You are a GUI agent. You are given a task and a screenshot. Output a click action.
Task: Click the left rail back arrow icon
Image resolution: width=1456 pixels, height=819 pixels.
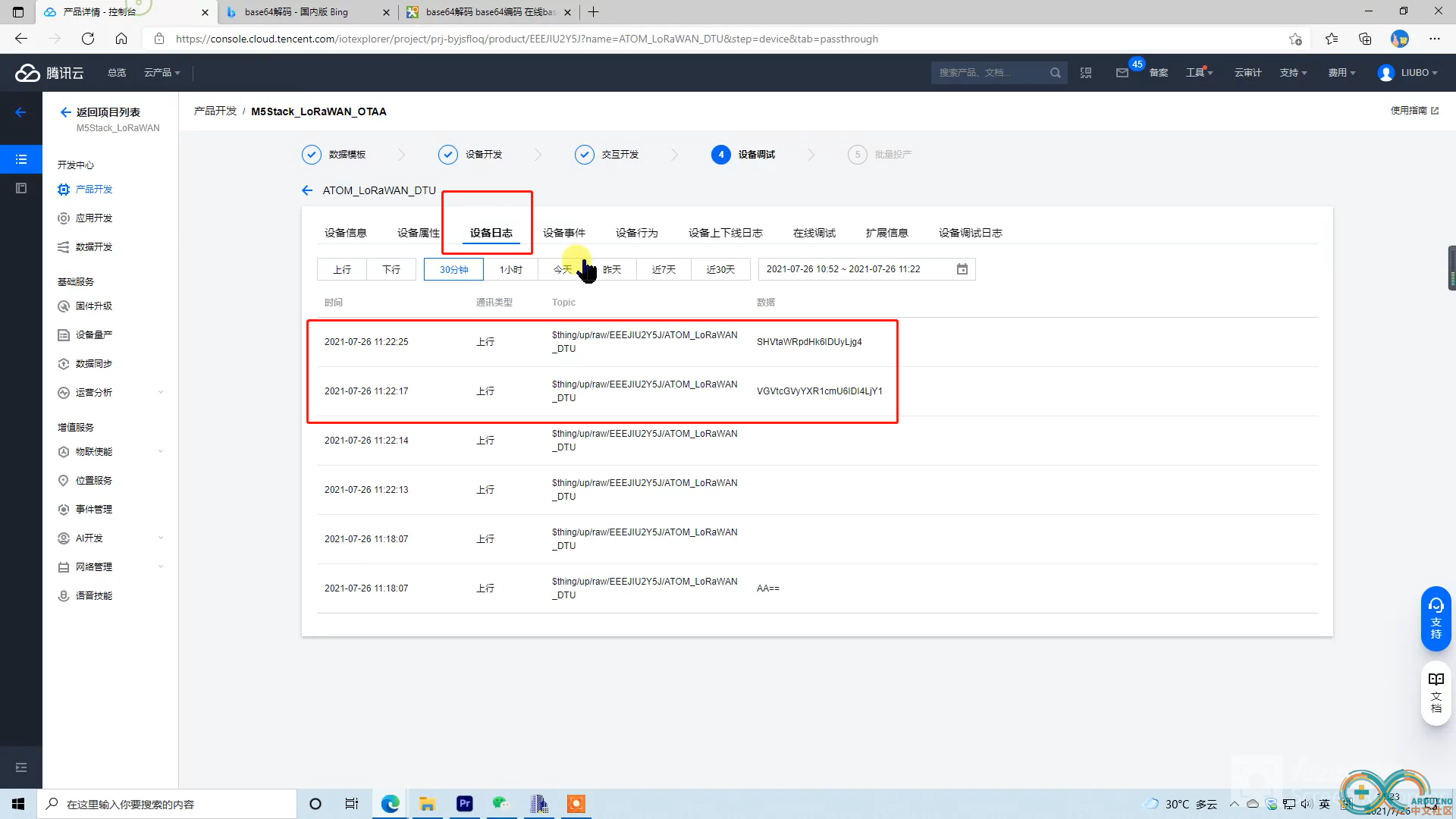pyautogui.click(x=20, y=112)
